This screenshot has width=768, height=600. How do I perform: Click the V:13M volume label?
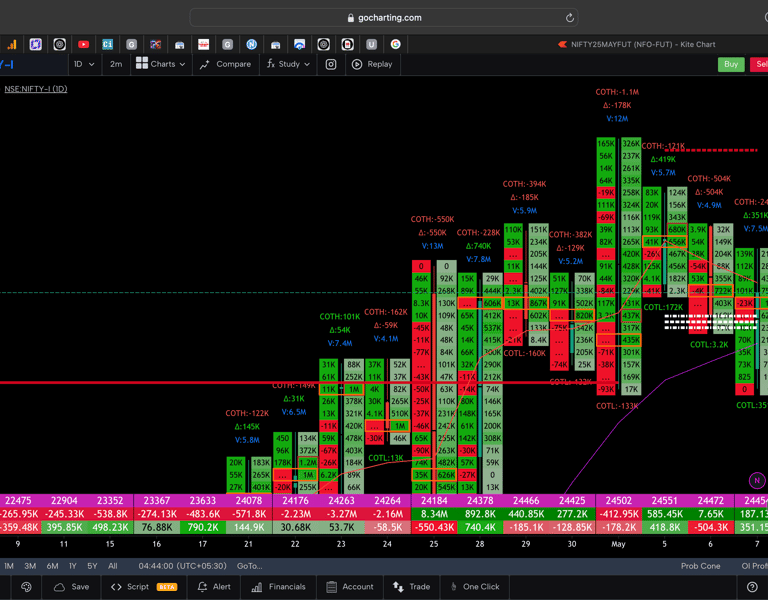click(x=432, y=246)
